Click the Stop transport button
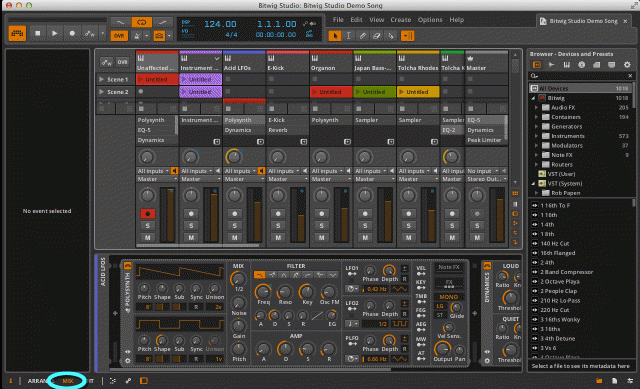 [x=38, y=34]
